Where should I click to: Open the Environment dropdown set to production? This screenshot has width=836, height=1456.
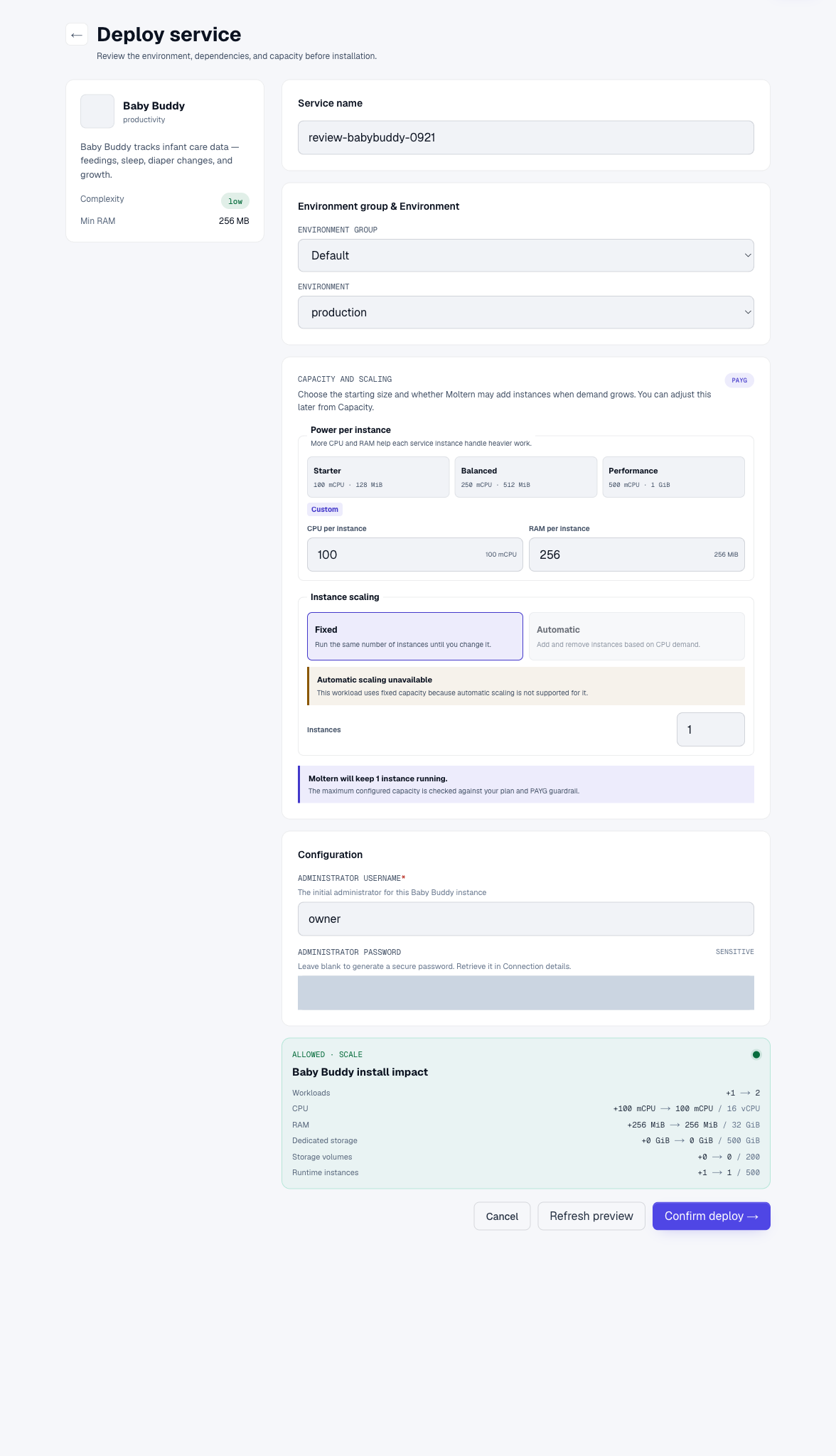click(x=526, y=312)
